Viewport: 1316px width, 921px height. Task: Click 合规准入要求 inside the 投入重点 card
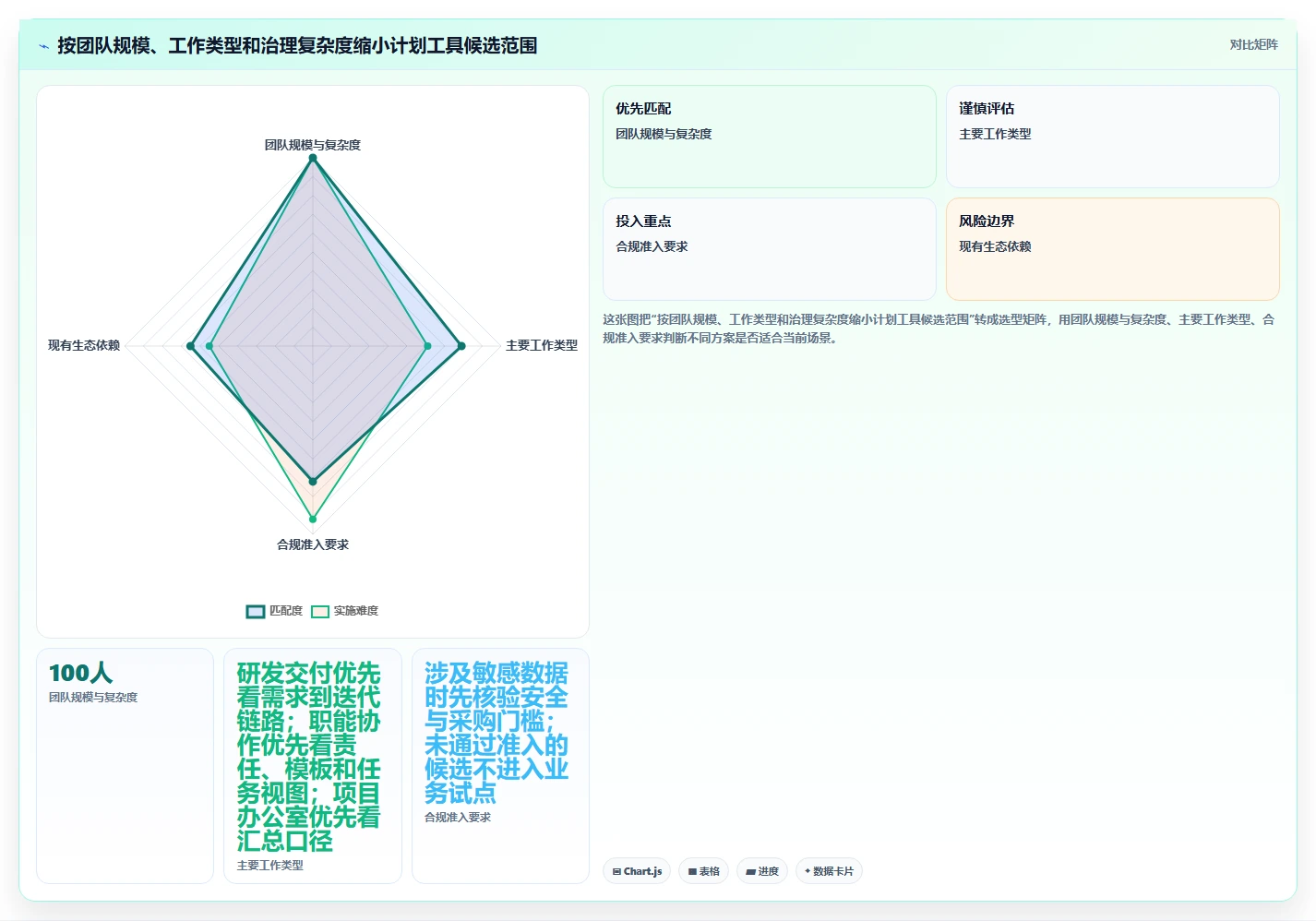[x=652, y=246]
